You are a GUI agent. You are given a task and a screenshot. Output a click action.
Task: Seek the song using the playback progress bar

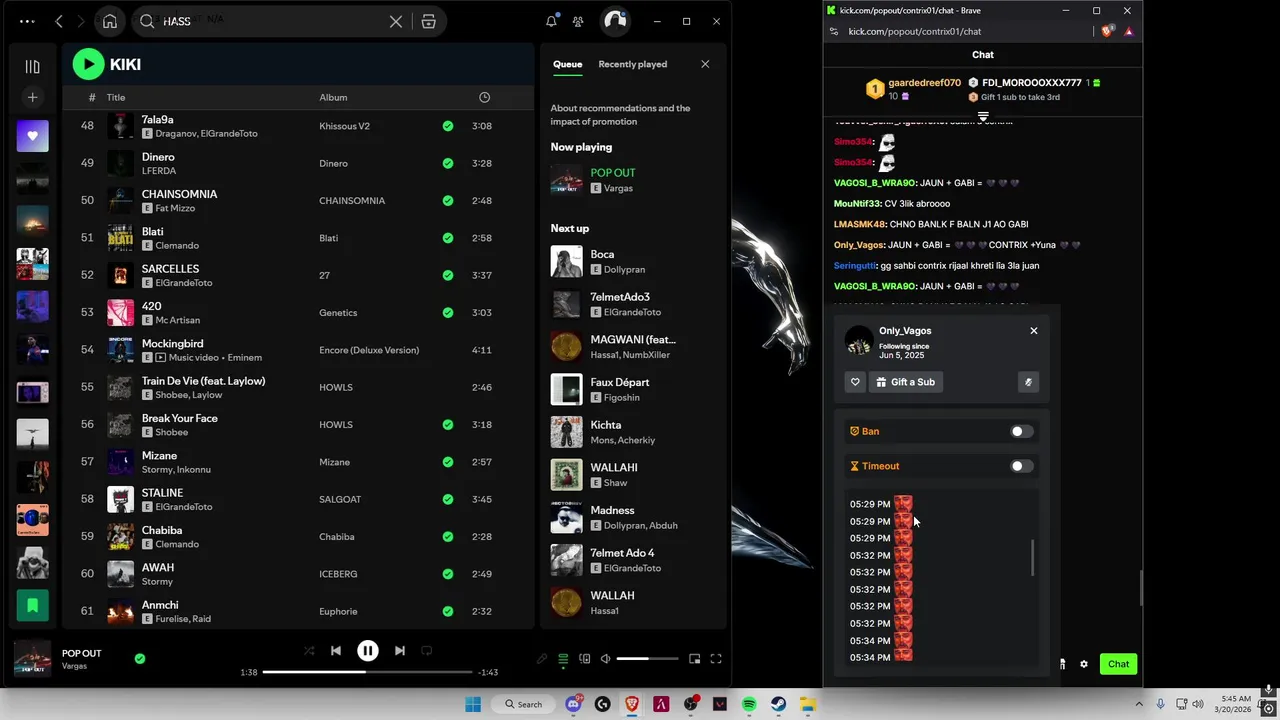click(368, 672)
